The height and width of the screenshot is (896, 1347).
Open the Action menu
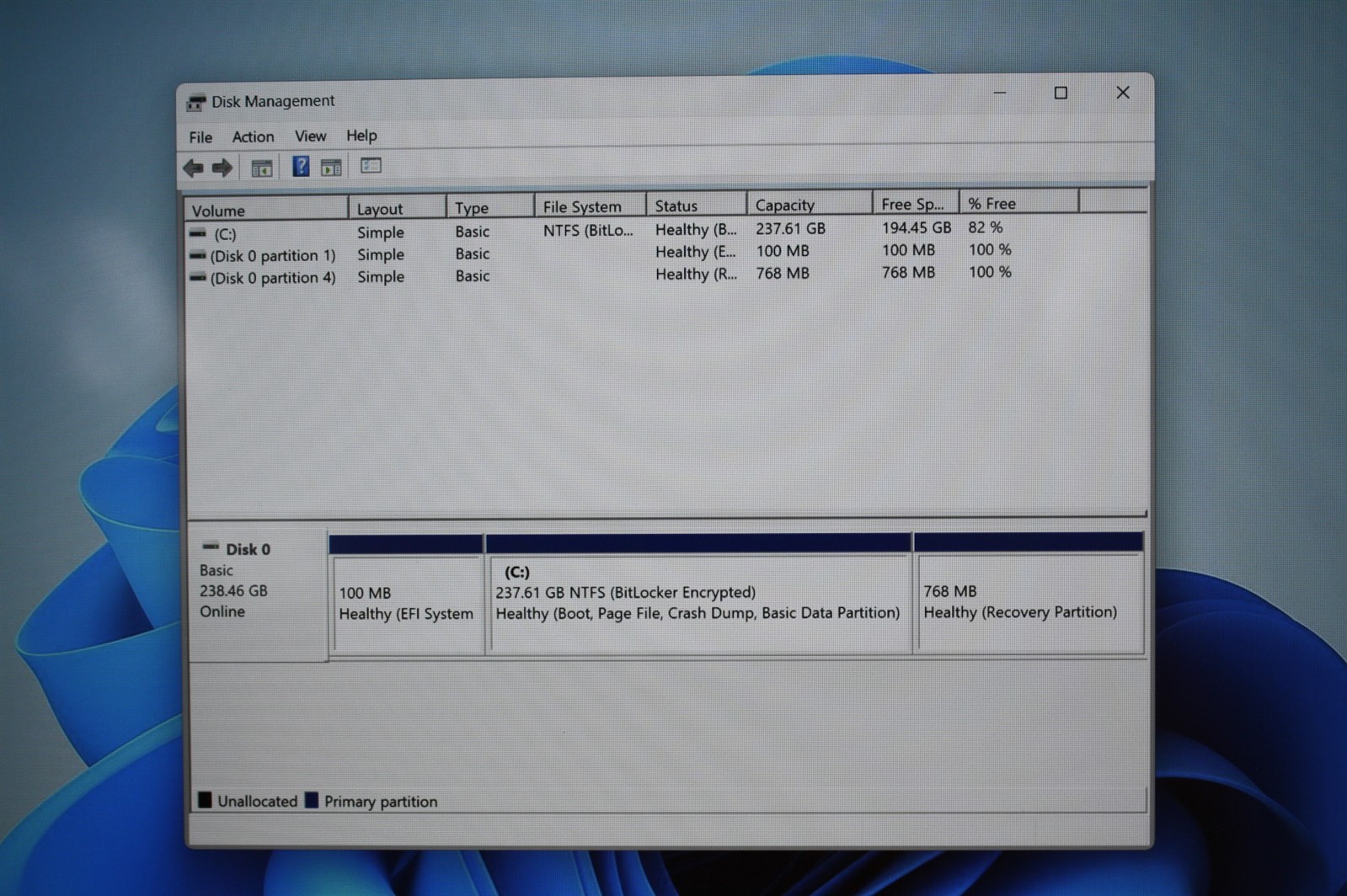pyautogui.click(x=253, y=136)
